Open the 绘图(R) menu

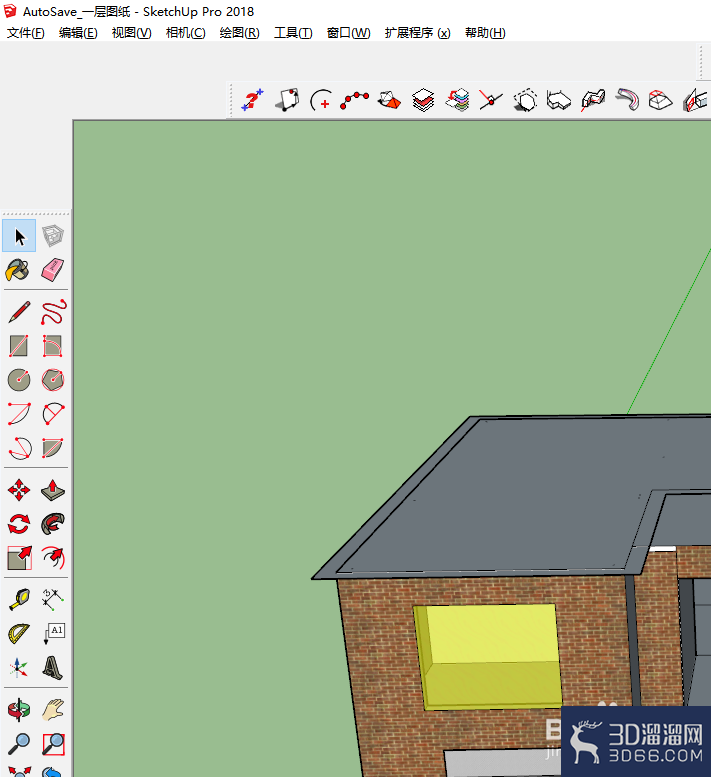pos(239,33)
